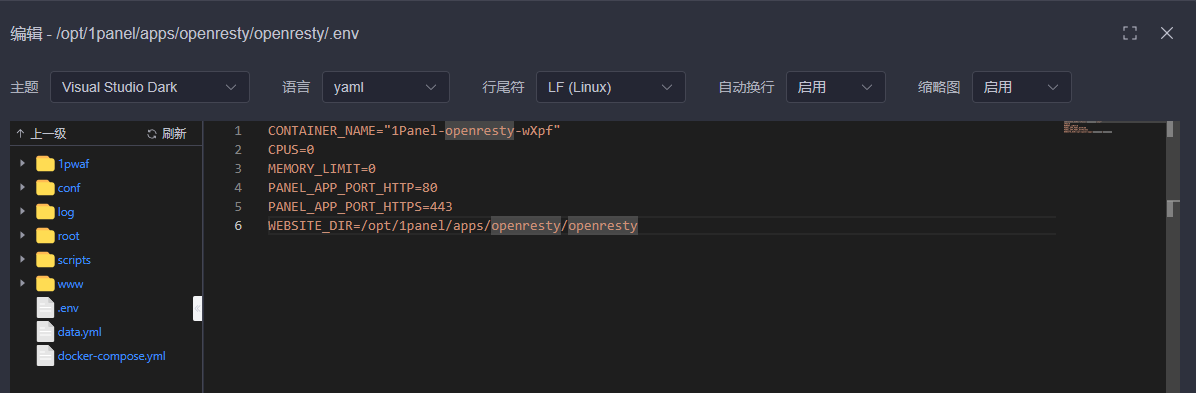
Task: Click the data.yml file icon
Action: (x=46, y=332)
